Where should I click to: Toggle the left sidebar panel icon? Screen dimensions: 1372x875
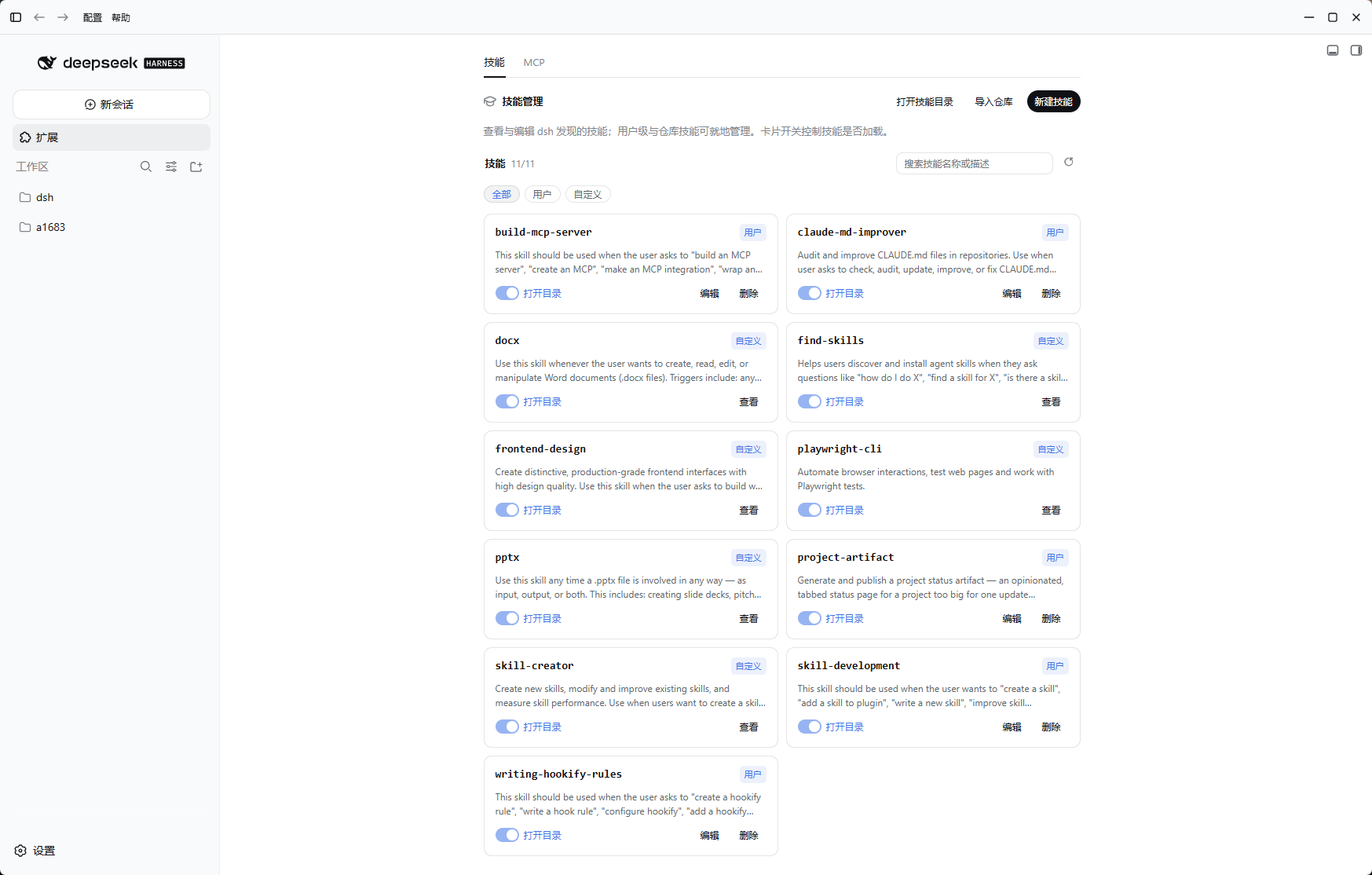tap(16, 17)
